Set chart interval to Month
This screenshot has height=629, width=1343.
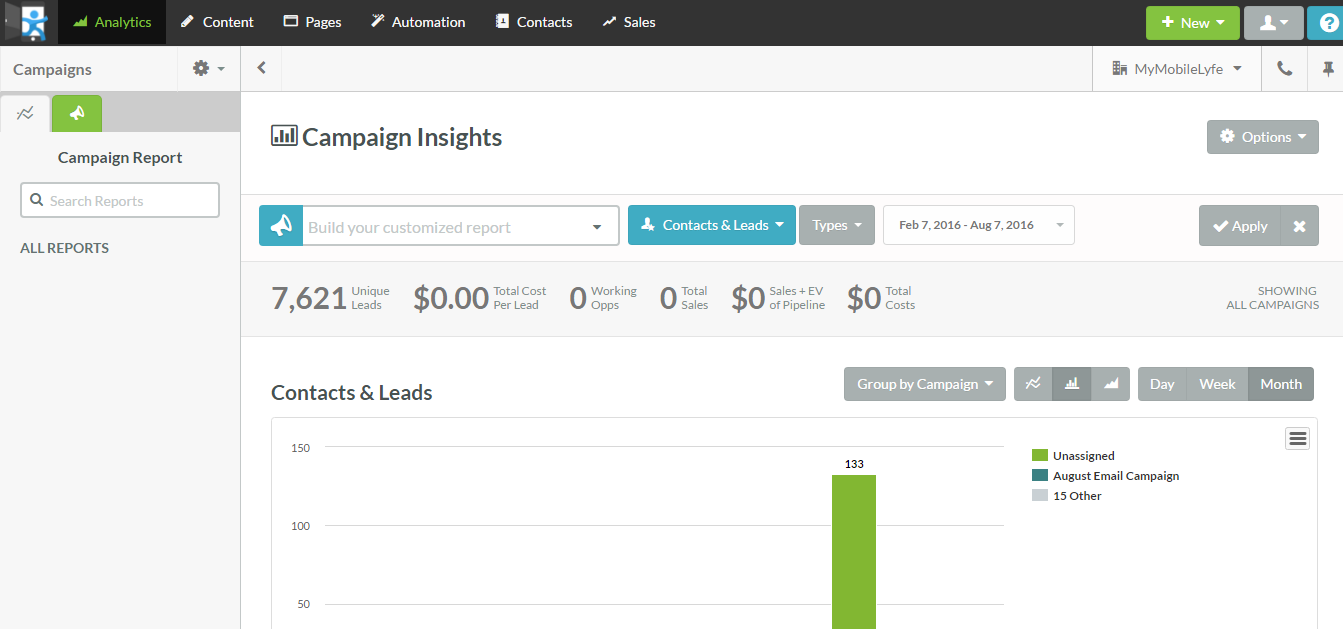[1281, 384]
